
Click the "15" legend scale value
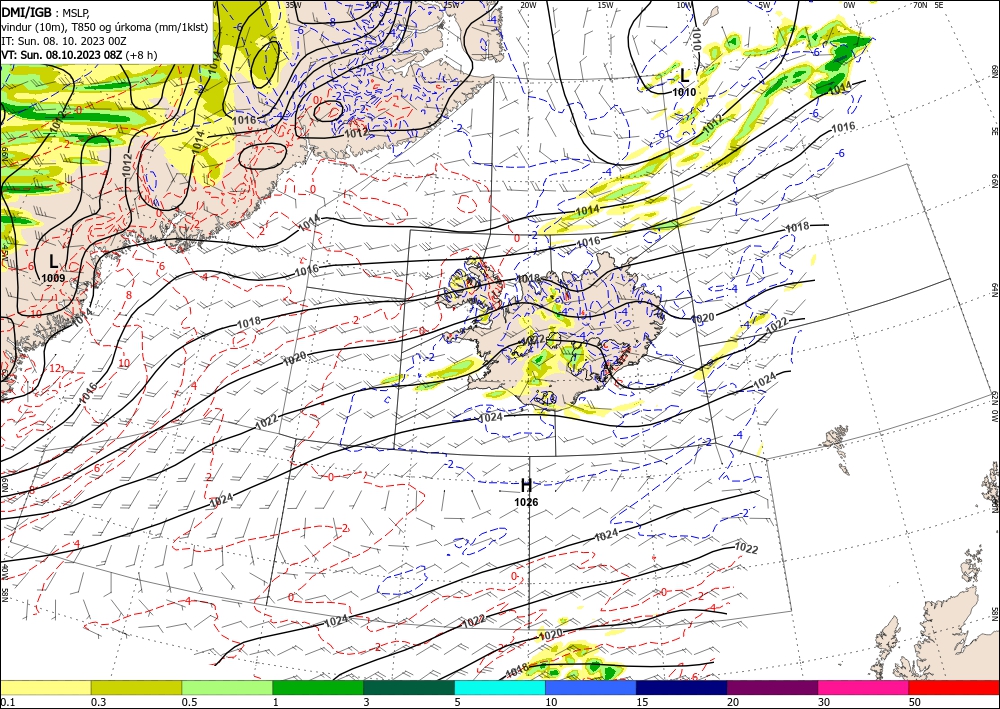click(642, 702)
